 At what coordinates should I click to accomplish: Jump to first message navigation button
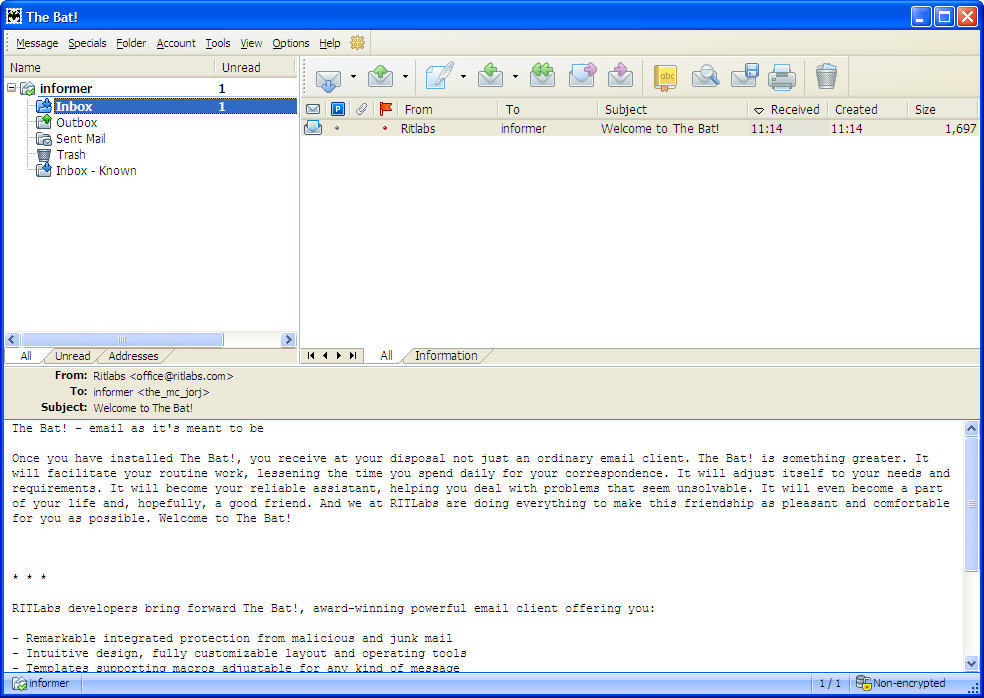click(311, 355)
